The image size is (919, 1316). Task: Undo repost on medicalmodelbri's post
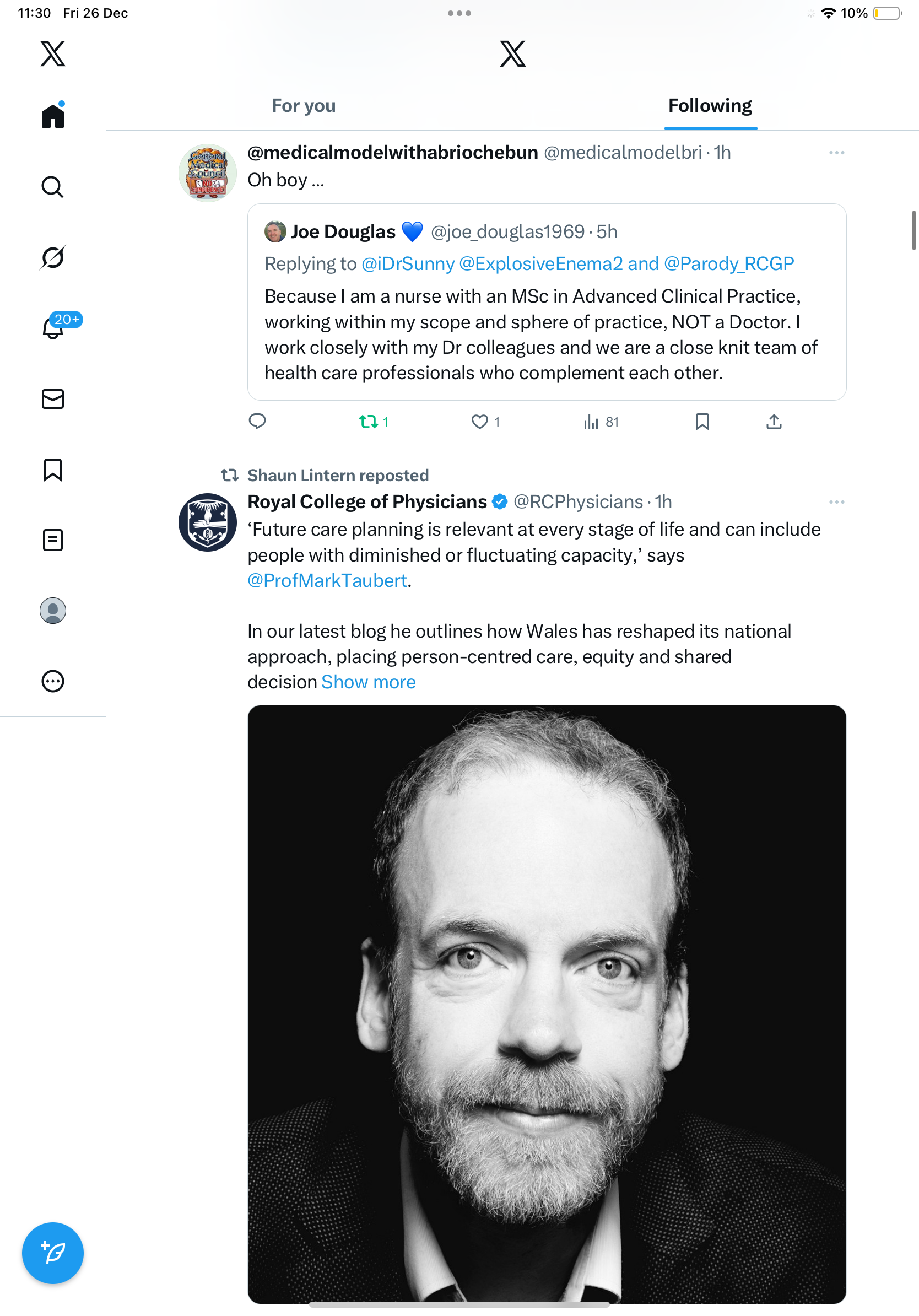369,423
